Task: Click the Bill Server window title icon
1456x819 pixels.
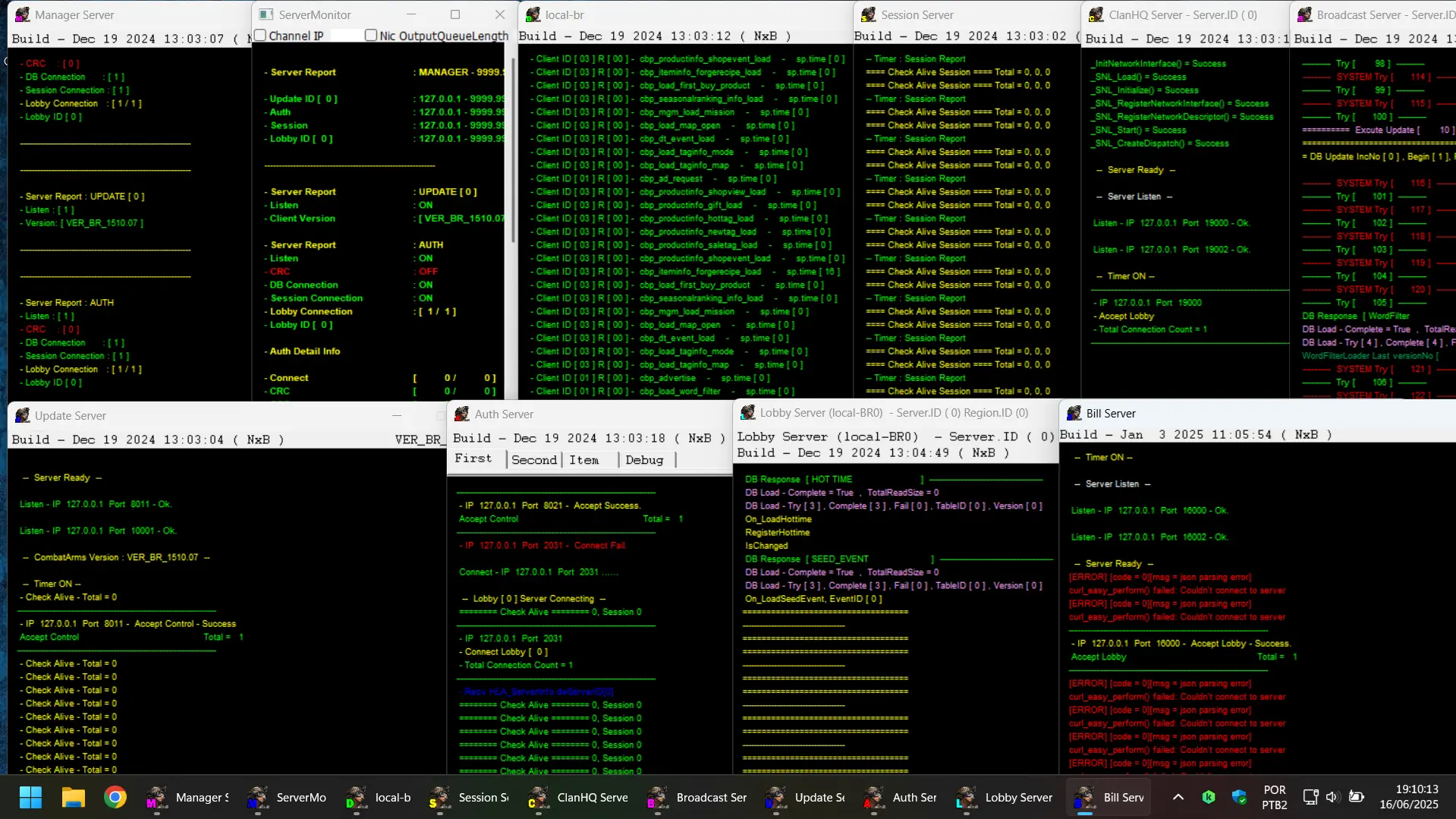Action: point(1074,413)
